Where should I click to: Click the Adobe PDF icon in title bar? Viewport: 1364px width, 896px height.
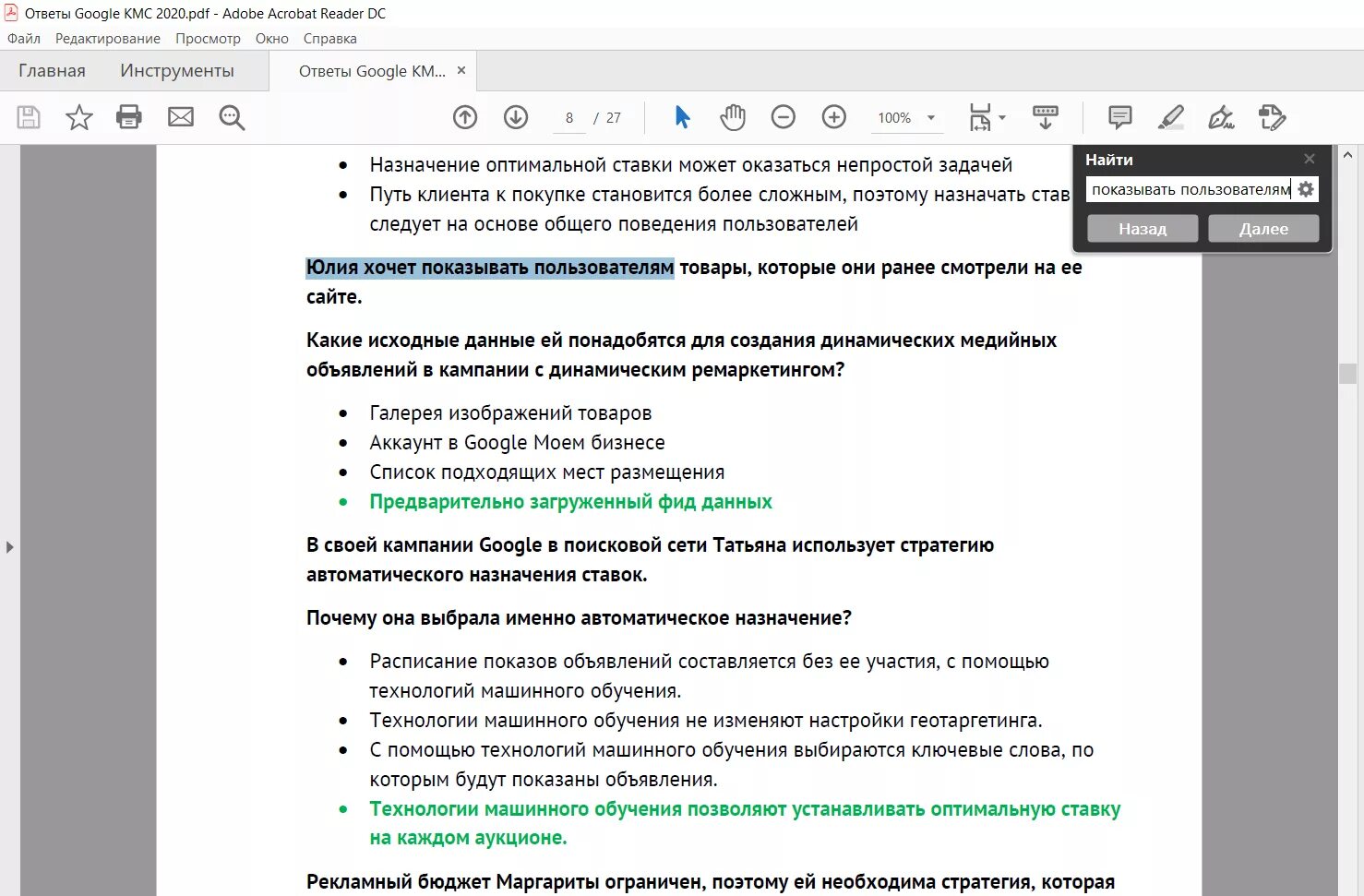click(11, 13)
